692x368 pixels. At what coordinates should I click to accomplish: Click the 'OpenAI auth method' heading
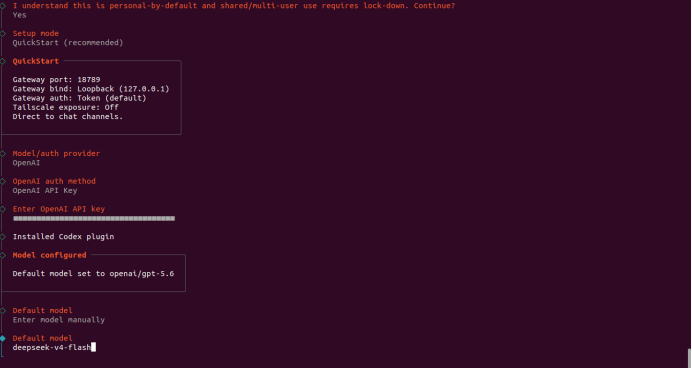tap(54, 181)
